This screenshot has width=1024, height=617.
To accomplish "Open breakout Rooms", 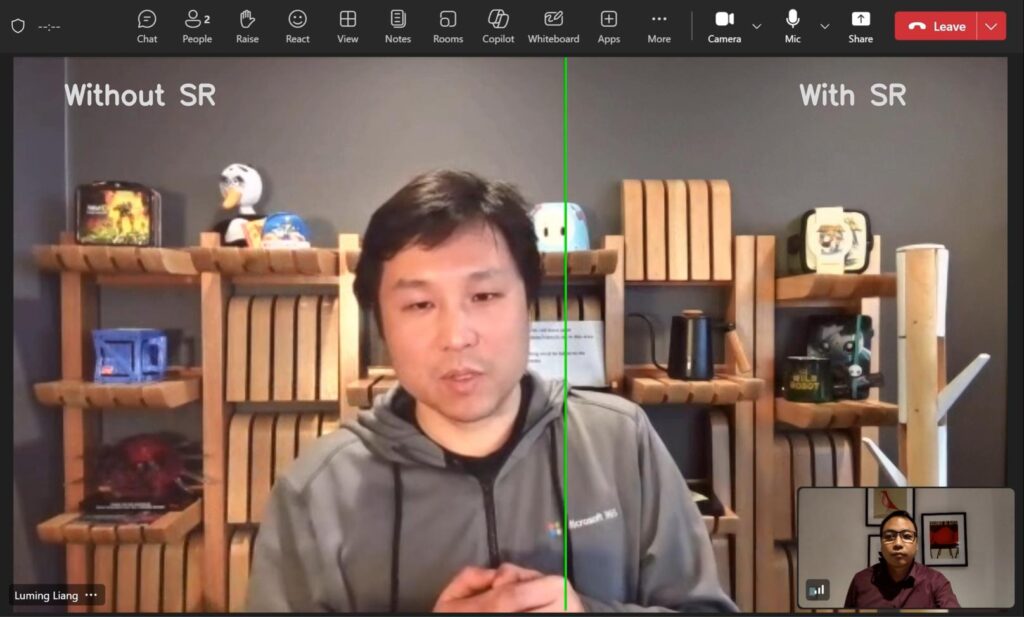I will [x=447, y=25].
